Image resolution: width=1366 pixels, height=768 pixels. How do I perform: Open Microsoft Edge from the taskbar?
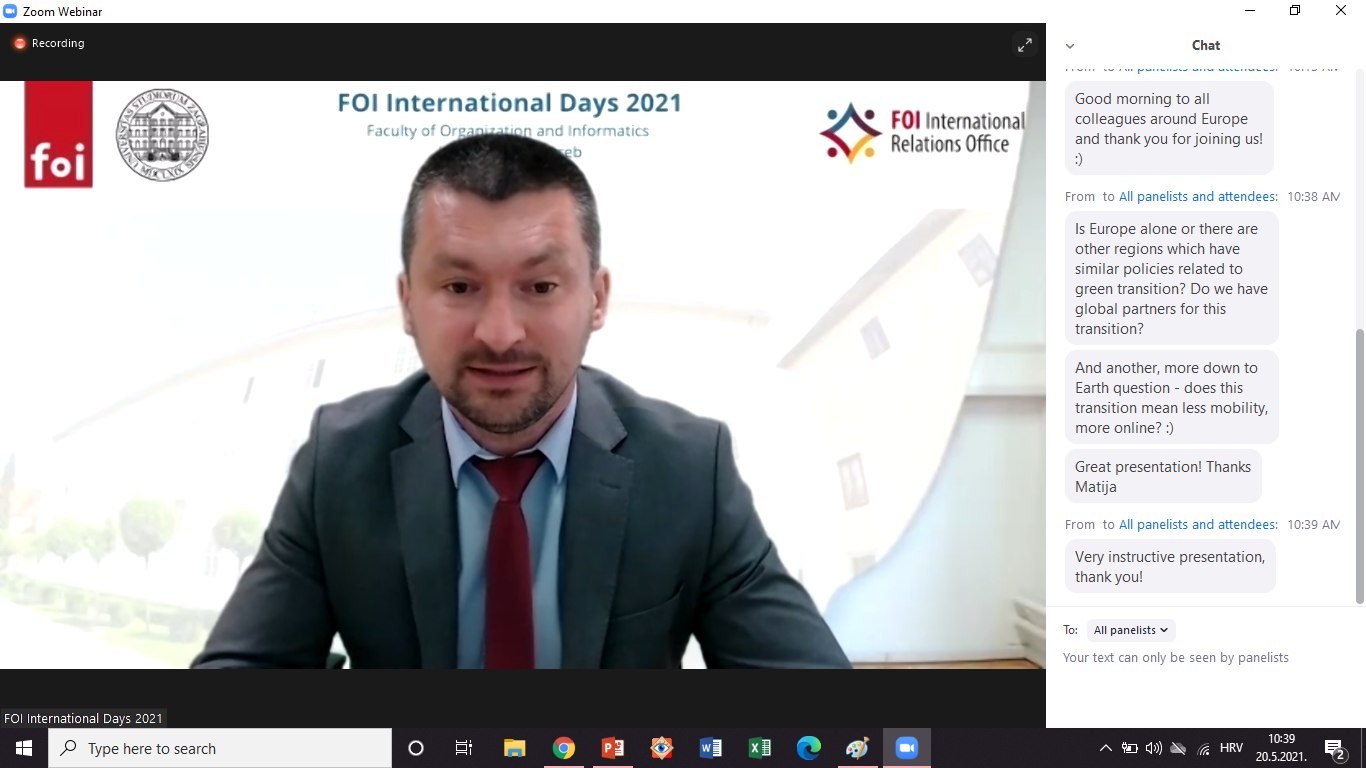pos(809,748)
